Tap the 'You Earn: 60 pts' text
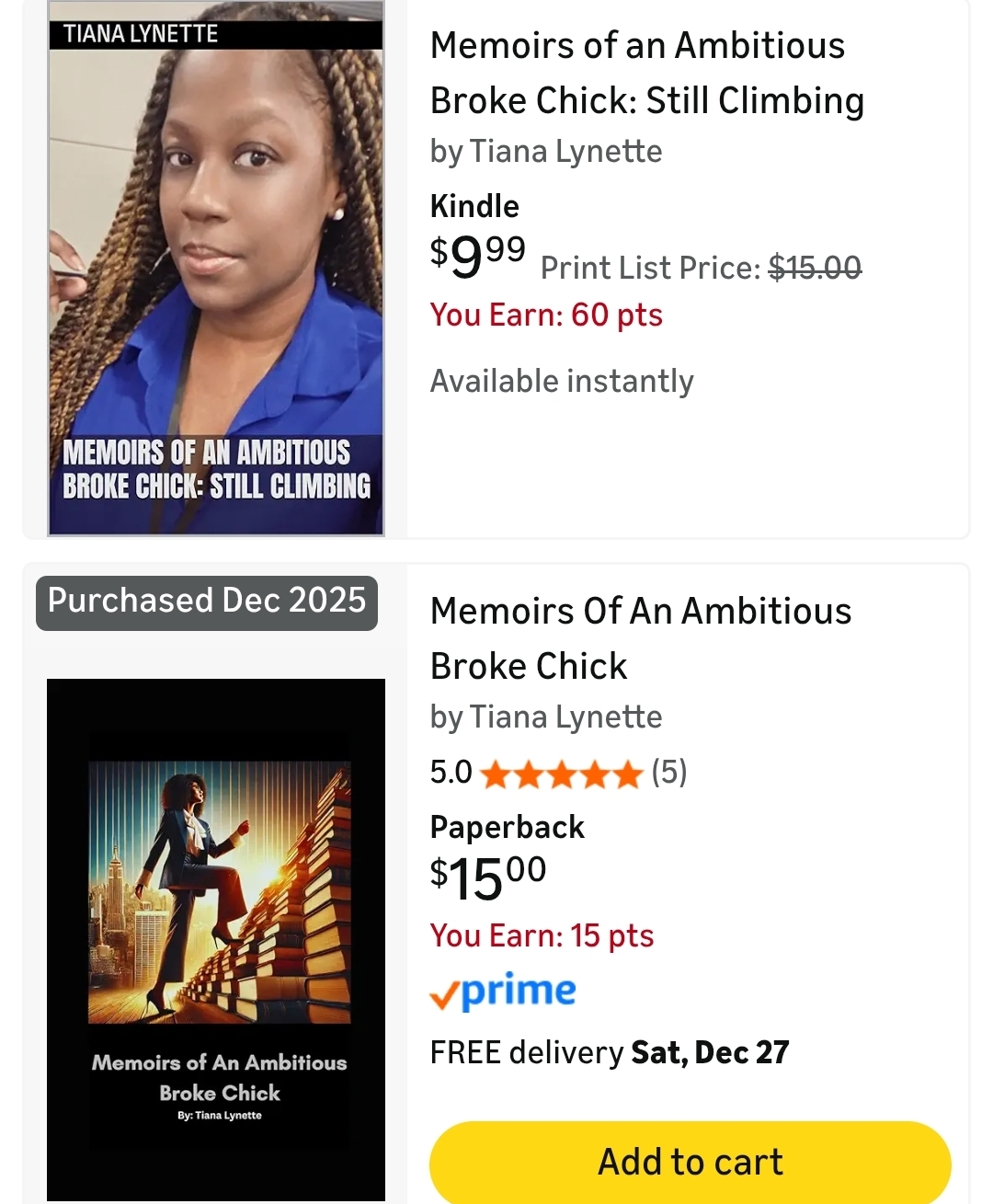This screenshot has width=993, height=1204. click(546, 315)
